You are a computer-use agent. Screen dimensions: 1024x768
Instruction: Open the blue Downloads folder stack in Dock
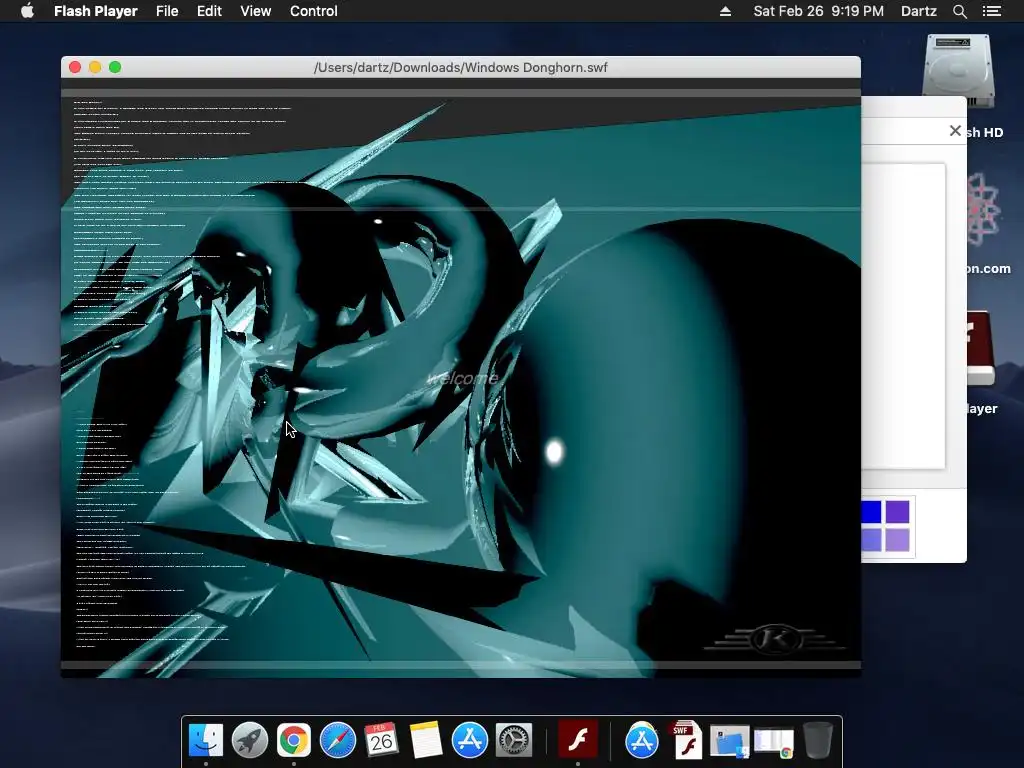[729, 741]
